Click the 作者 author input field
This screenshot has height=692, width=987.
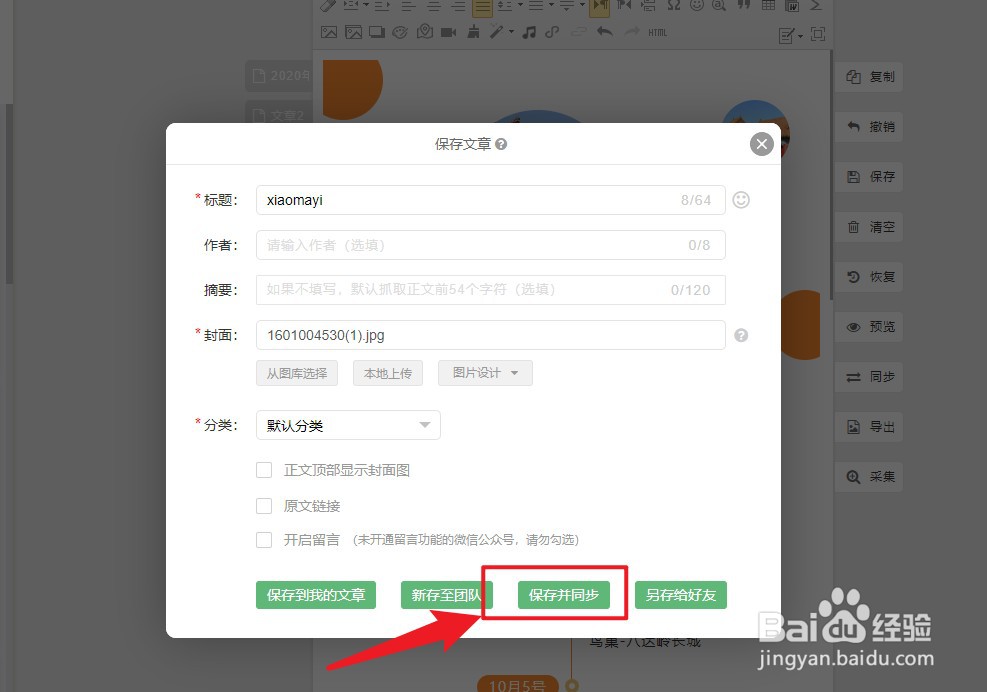490,245
